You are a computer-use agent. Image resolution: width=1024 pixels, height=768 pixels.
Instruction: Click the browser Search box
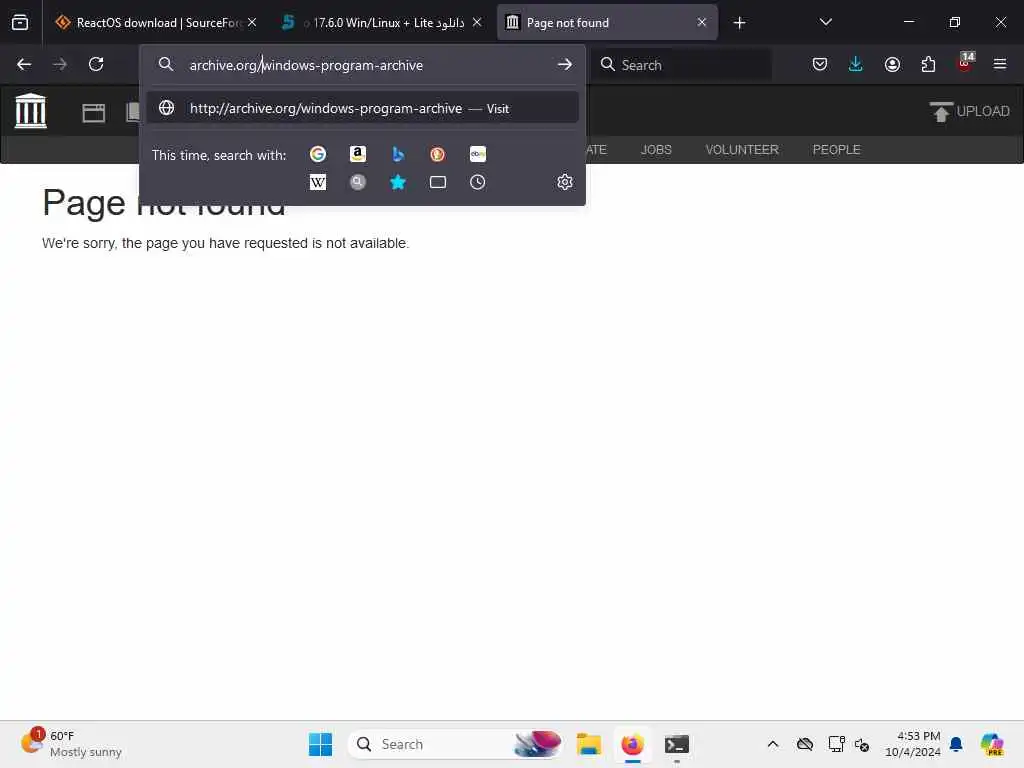pyautogui.click(x=683, y=65)
